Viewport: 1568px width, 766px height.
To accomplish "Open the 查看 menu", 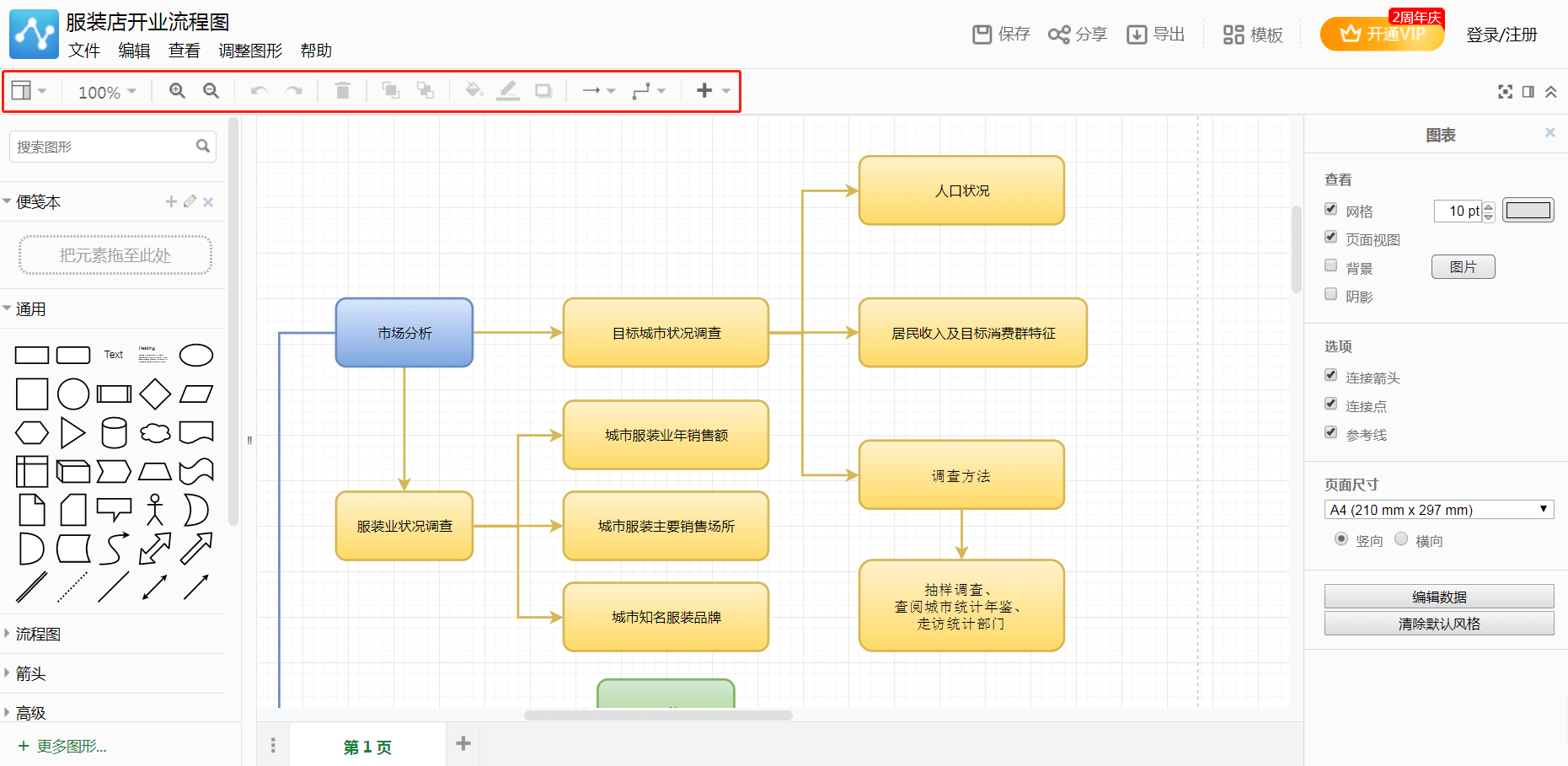I will coord(184,51).
